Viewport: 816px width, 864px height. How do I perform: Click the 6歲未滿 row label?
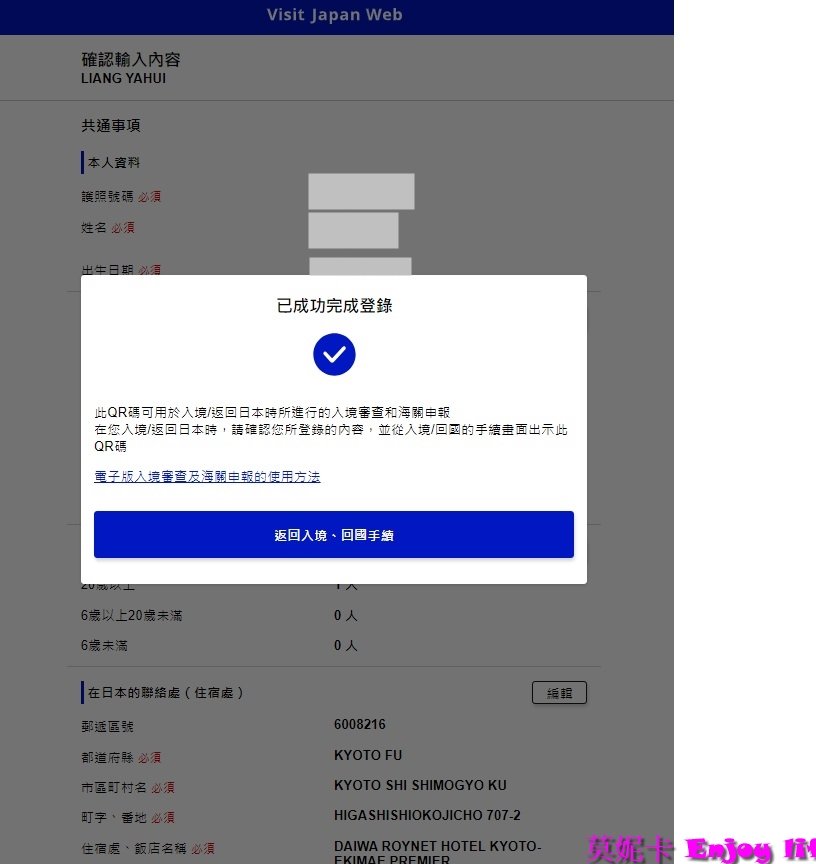coord(105,646)
